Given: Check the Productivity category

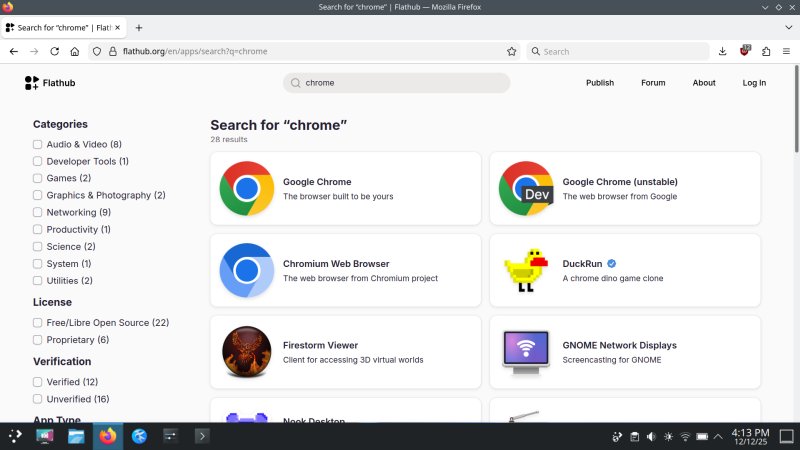Looking at the screenshot, I should coord(37,230).
